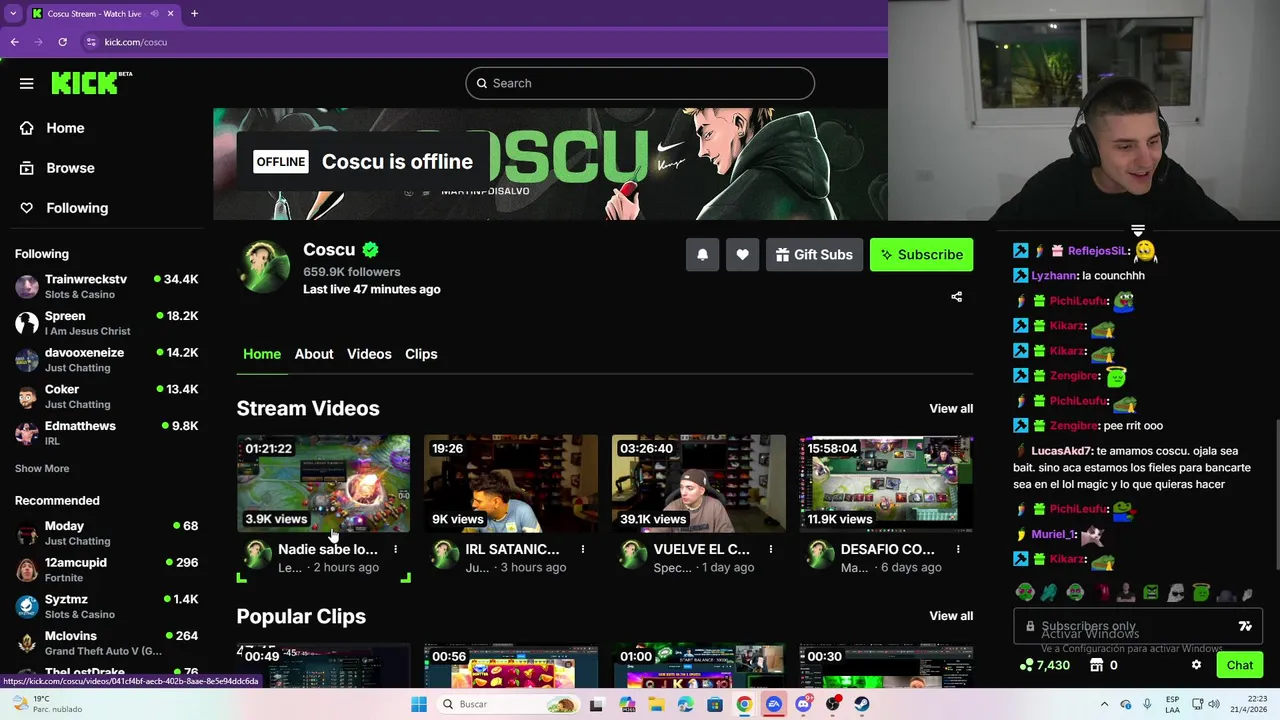Open options menu for Nadie sabe lo video
The width and height of the screenshot is (1280, 720).
395,549
